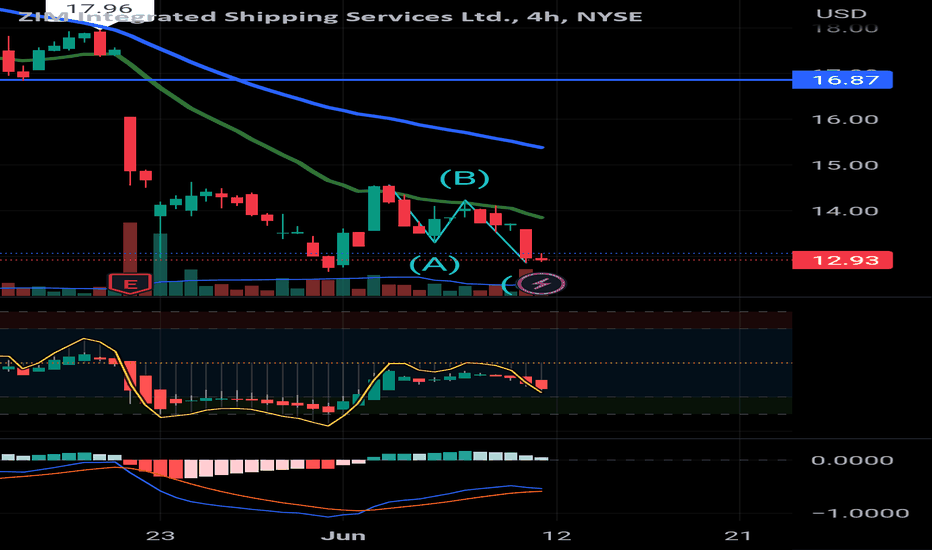Screen dimensions: 932x550
Task: Click the Jun date axis label
Action: coord(343,536)
